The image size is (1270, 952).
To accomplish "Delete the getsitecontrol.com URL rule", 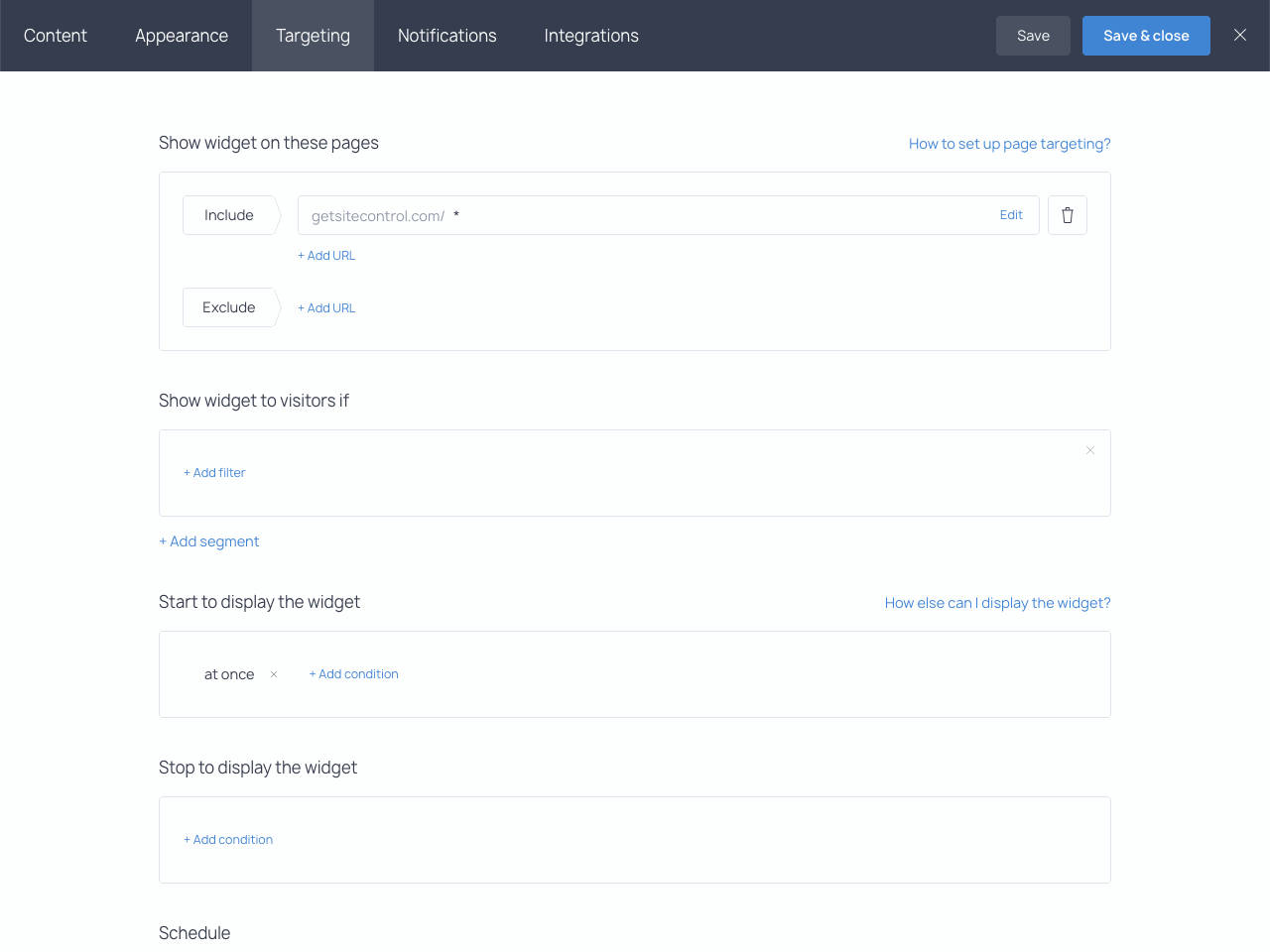I will pos(1067,215).
